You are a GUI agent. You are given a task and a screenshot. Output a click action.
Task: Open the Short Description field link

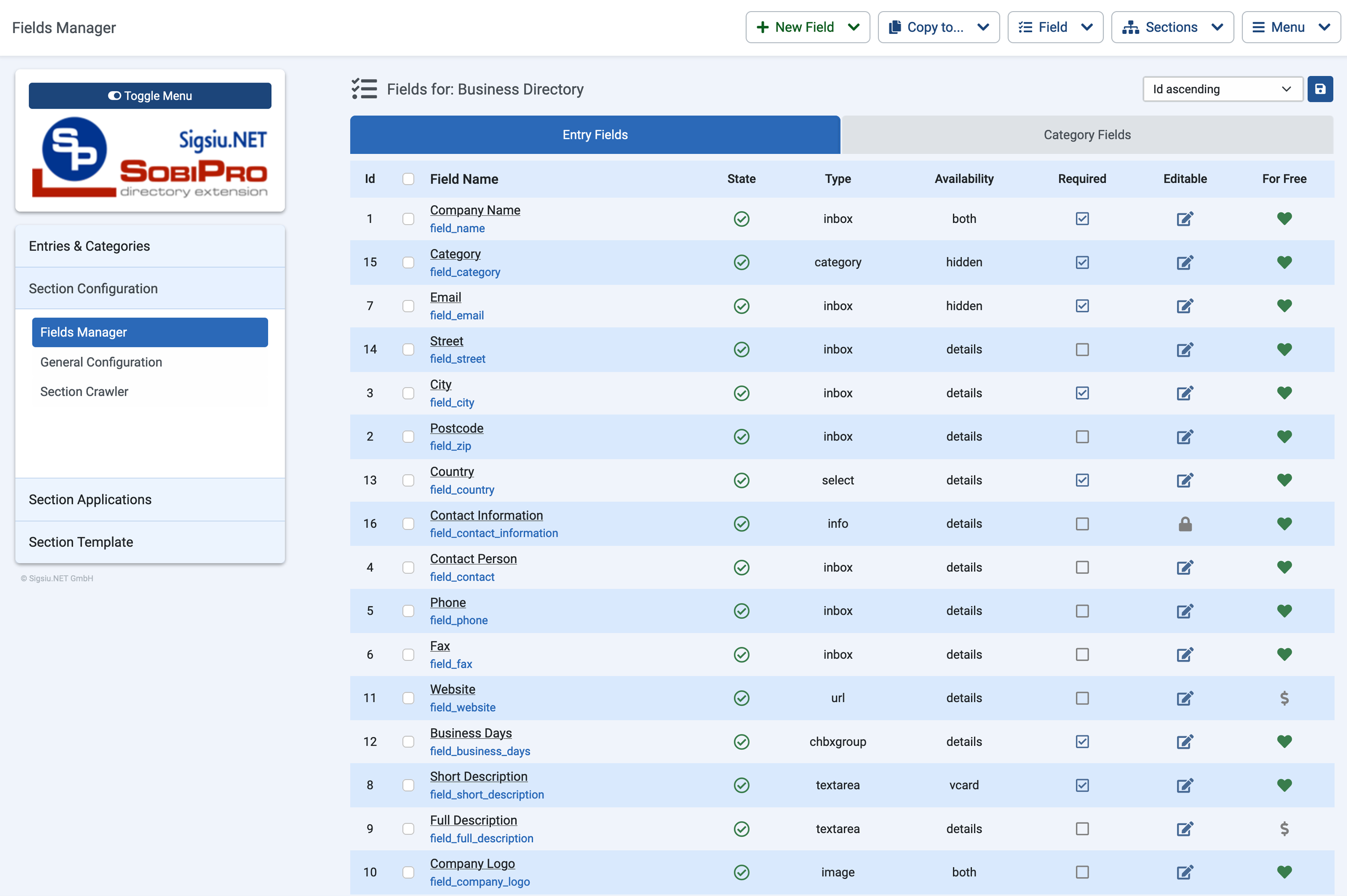pyautogui.click(x=478, y=777)
